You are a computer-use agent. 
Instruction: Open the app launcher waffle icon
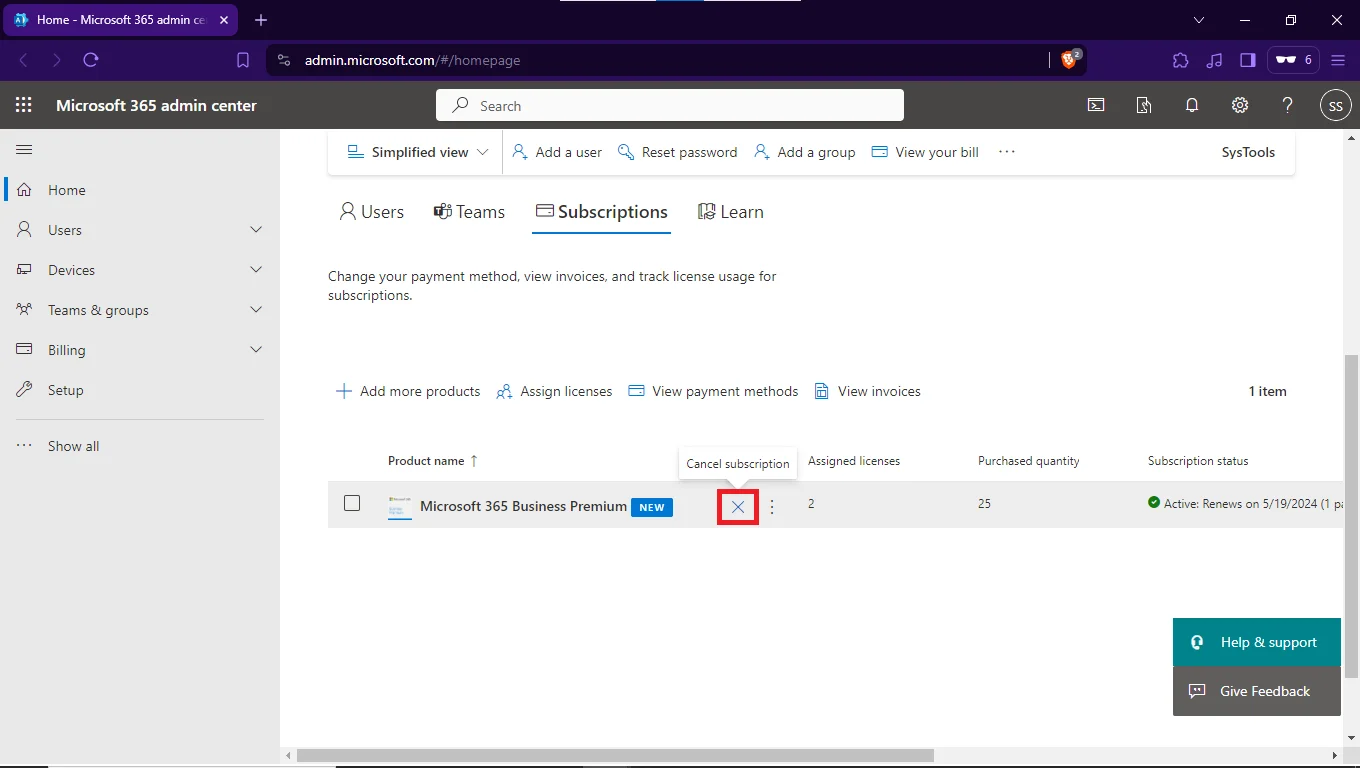[x=24, y=105]
